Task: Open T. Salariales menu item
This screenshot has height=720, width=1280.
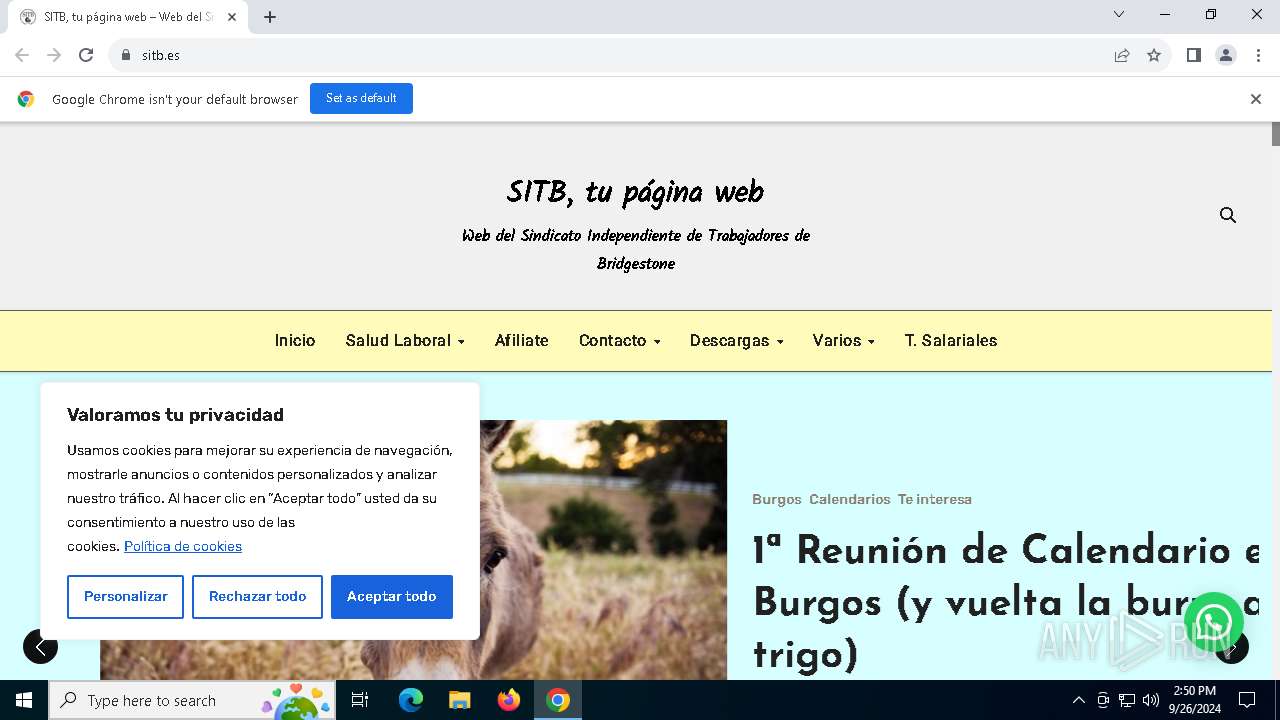Action: coord(951,340)
